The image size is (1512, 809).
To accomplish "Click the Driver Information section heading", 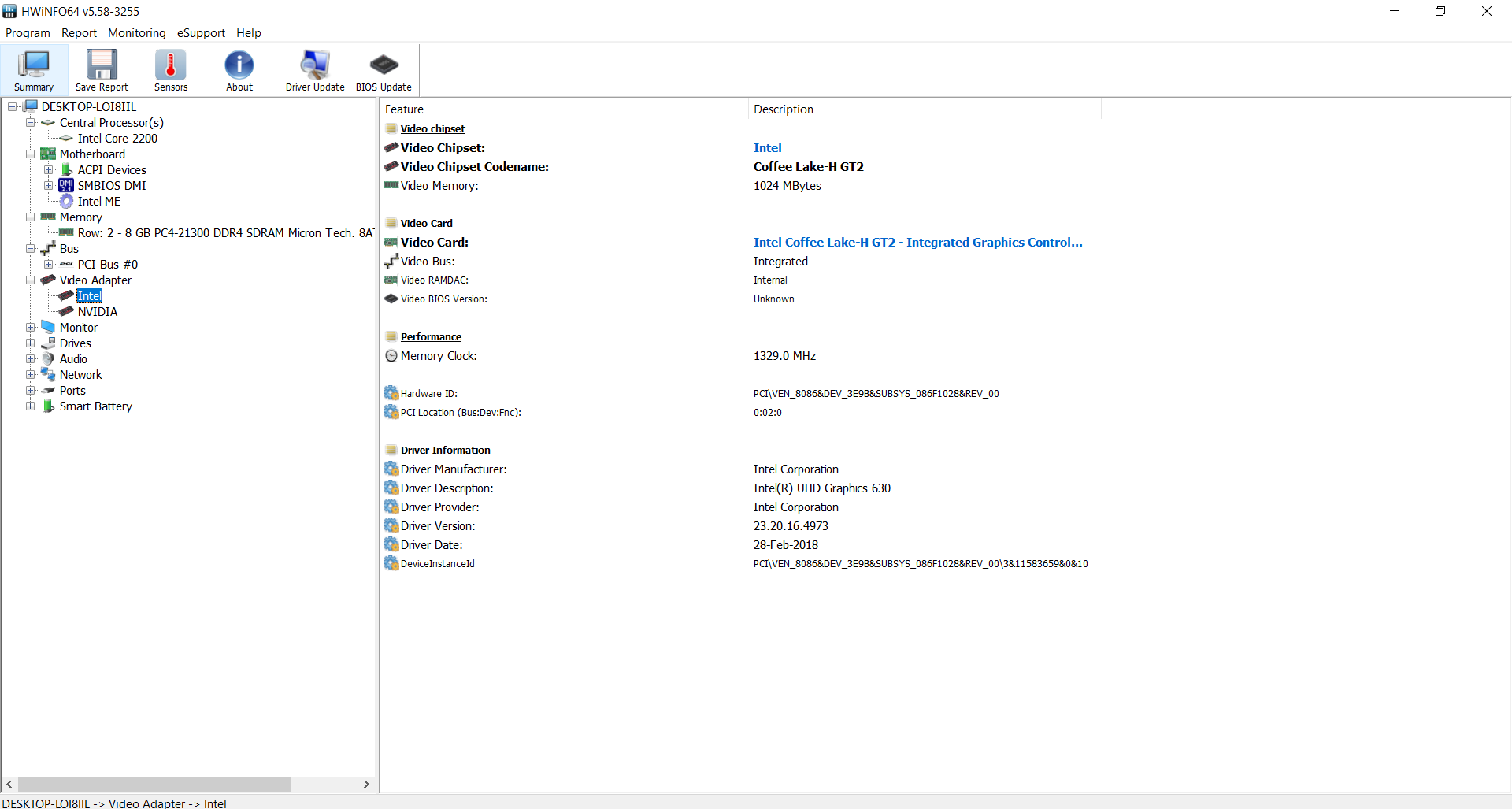I will pos(445,451).
